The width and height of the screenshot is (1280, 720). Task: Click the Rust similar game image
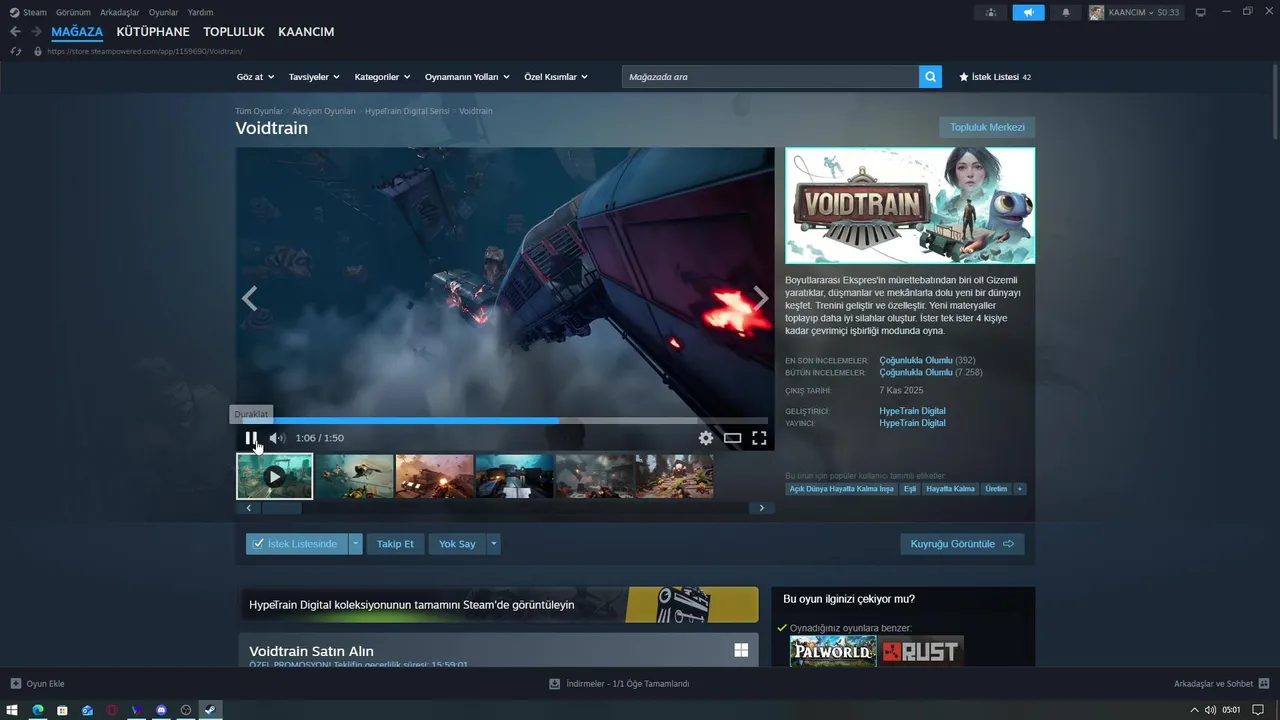(921, 652)
